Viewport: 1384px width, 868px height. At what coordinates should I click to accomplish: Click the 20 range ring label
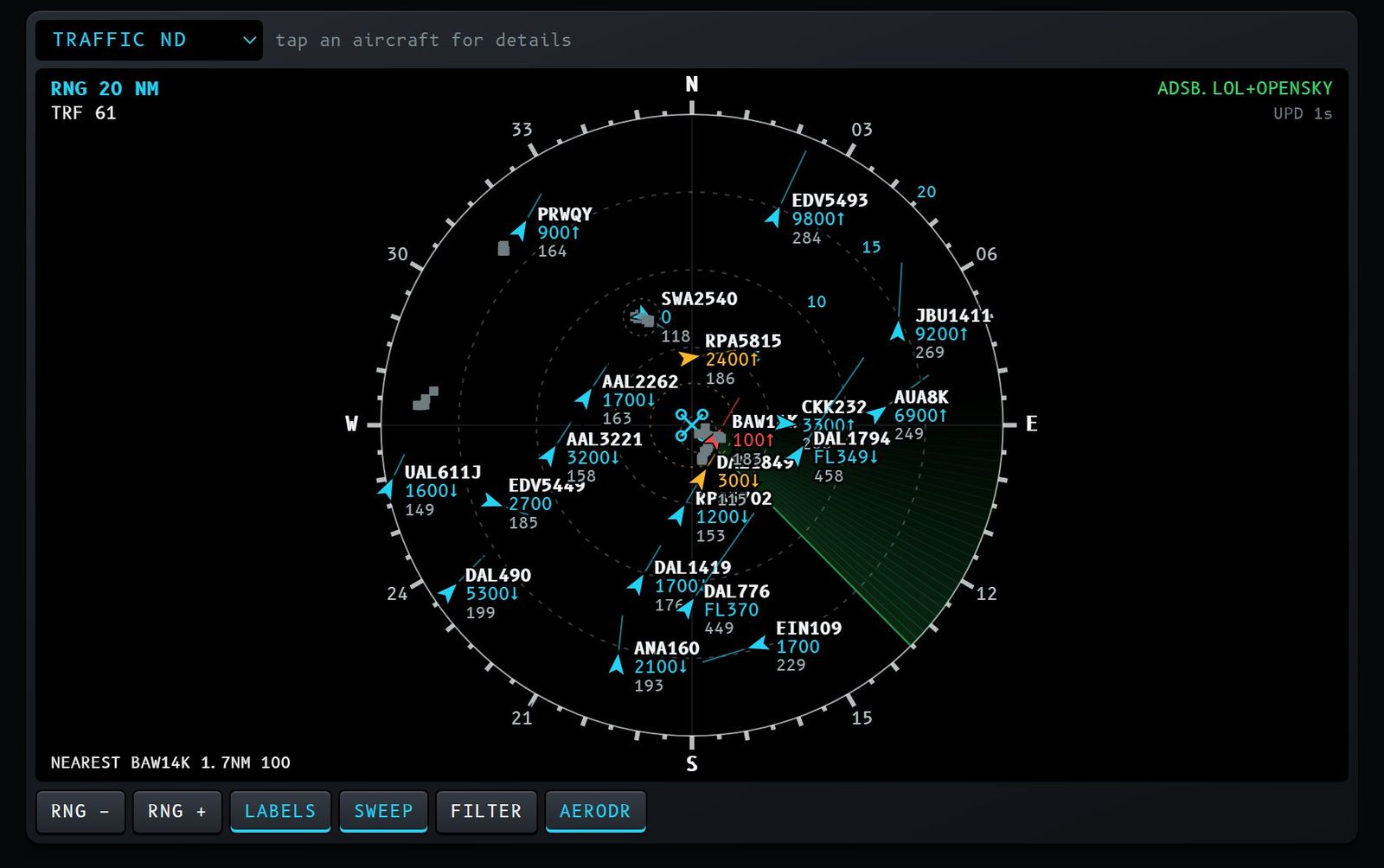[x=926, y=192]
